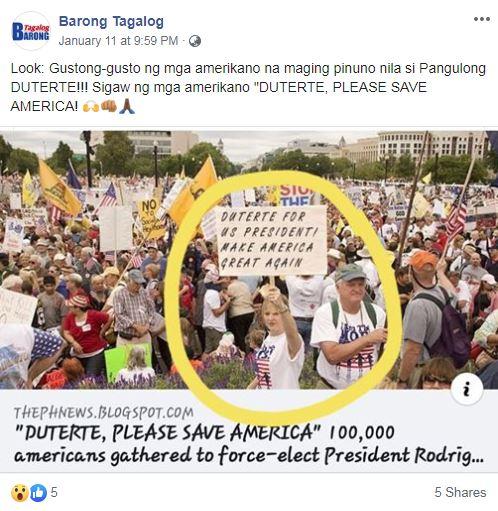Click the post caption text starting 'Look: Gustong-gusto'

(248, 87)
